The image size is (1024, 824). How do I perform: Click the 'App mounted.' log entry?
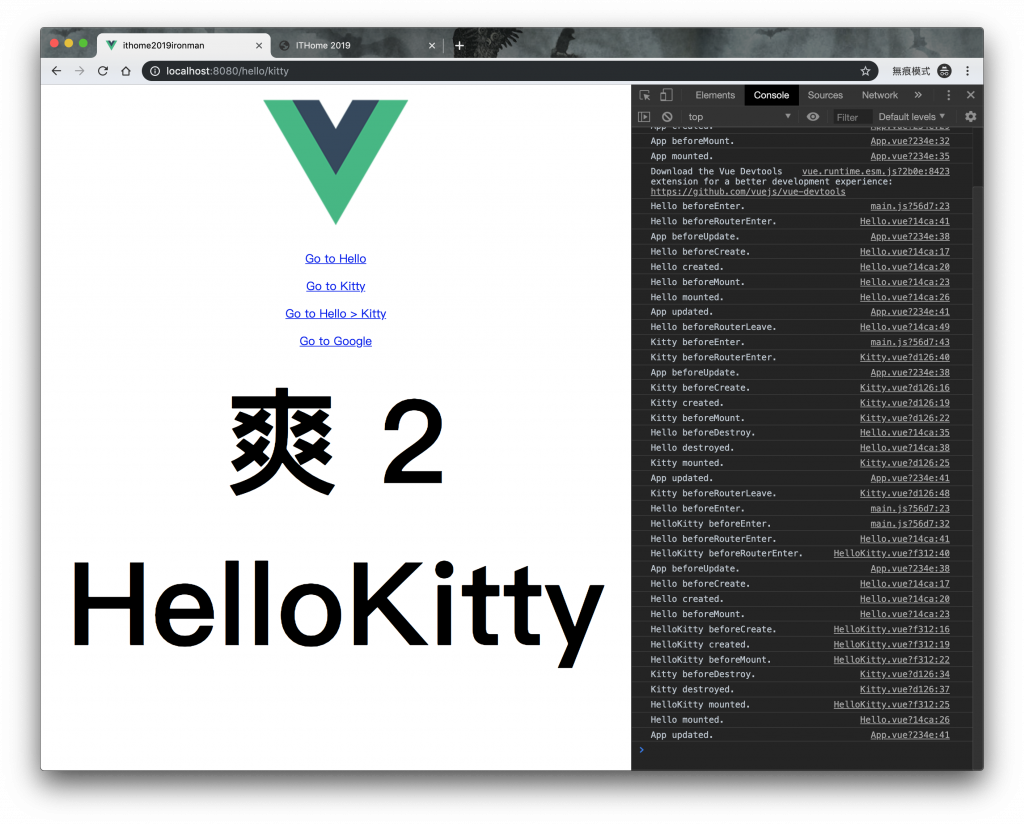[x=682, y=156]
